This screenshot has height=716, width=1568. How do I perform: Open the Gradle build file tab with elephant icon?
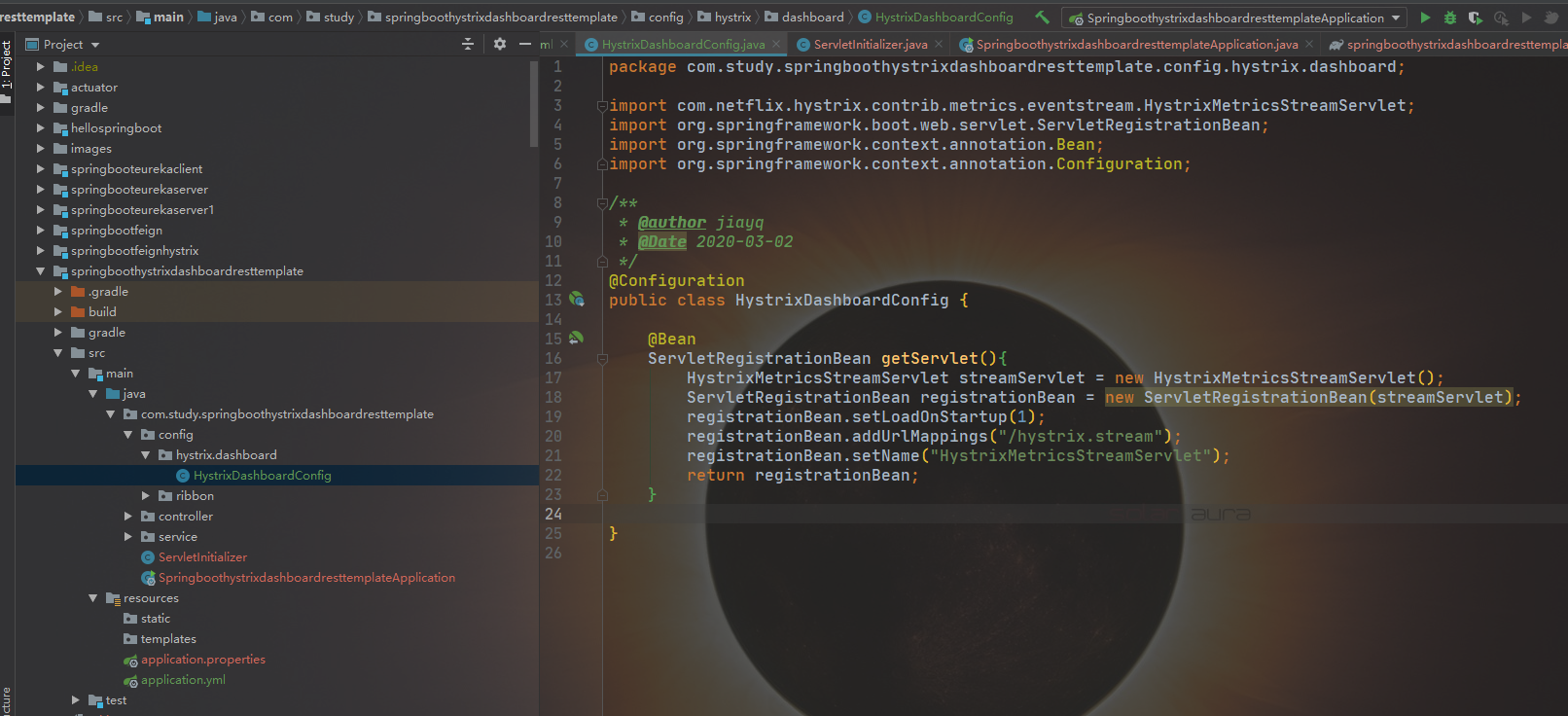click(1447, 44)
